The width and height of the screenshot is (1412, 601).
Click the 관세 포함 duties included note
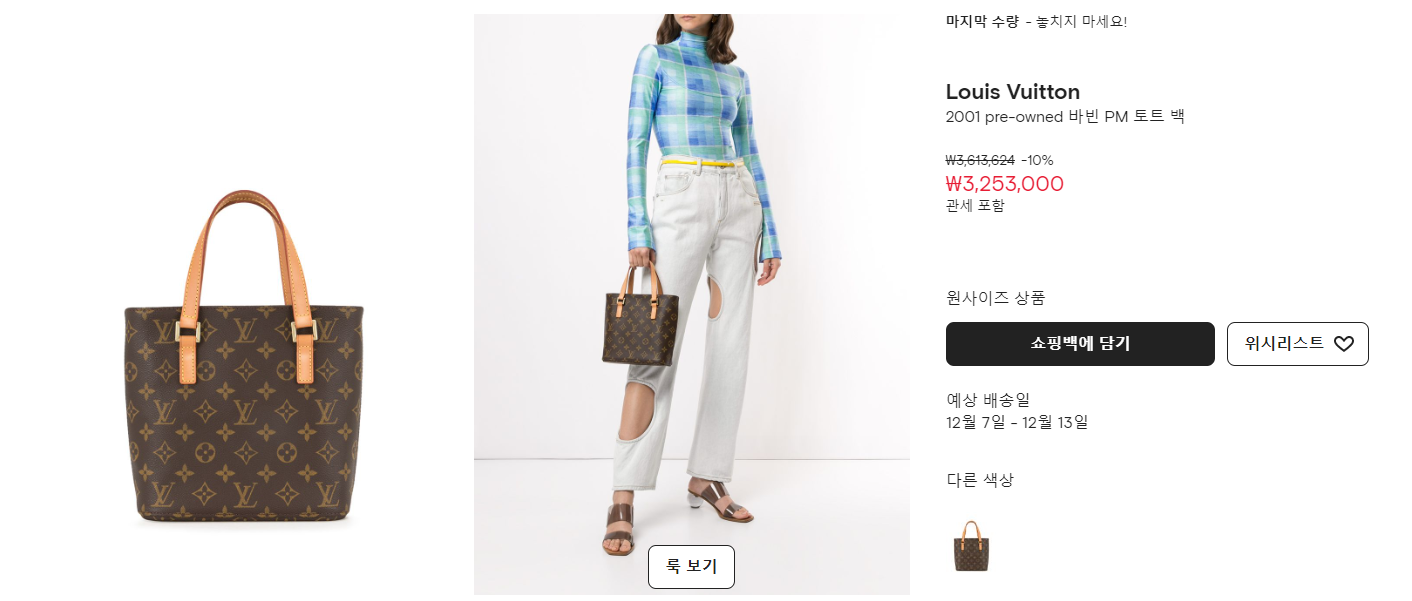coord(975,206)
